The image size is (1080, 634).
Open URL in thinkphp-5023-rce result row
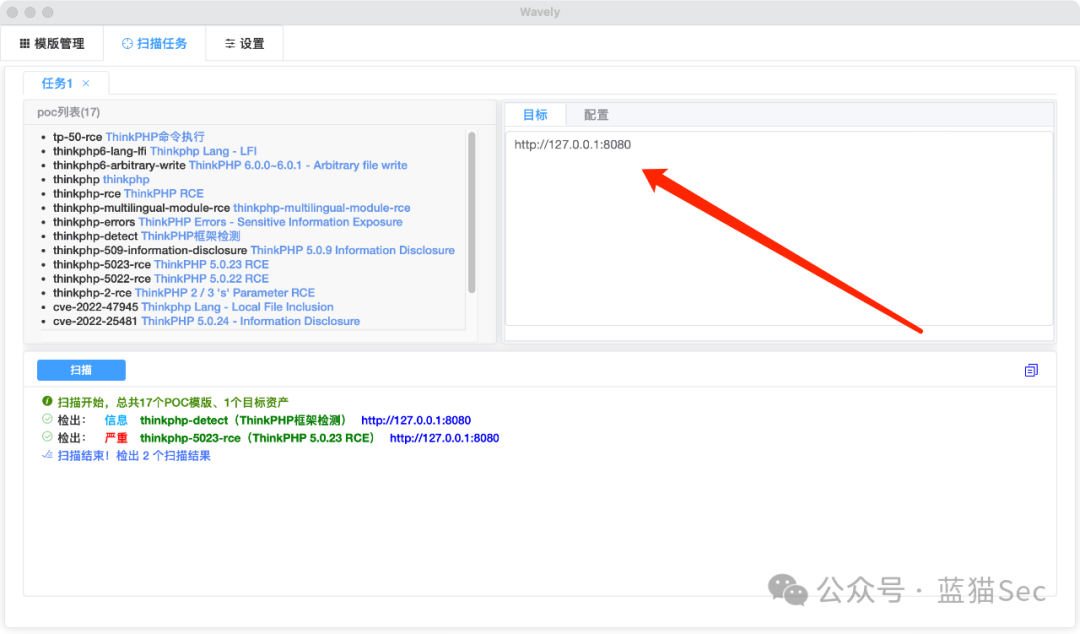[444, 438]
